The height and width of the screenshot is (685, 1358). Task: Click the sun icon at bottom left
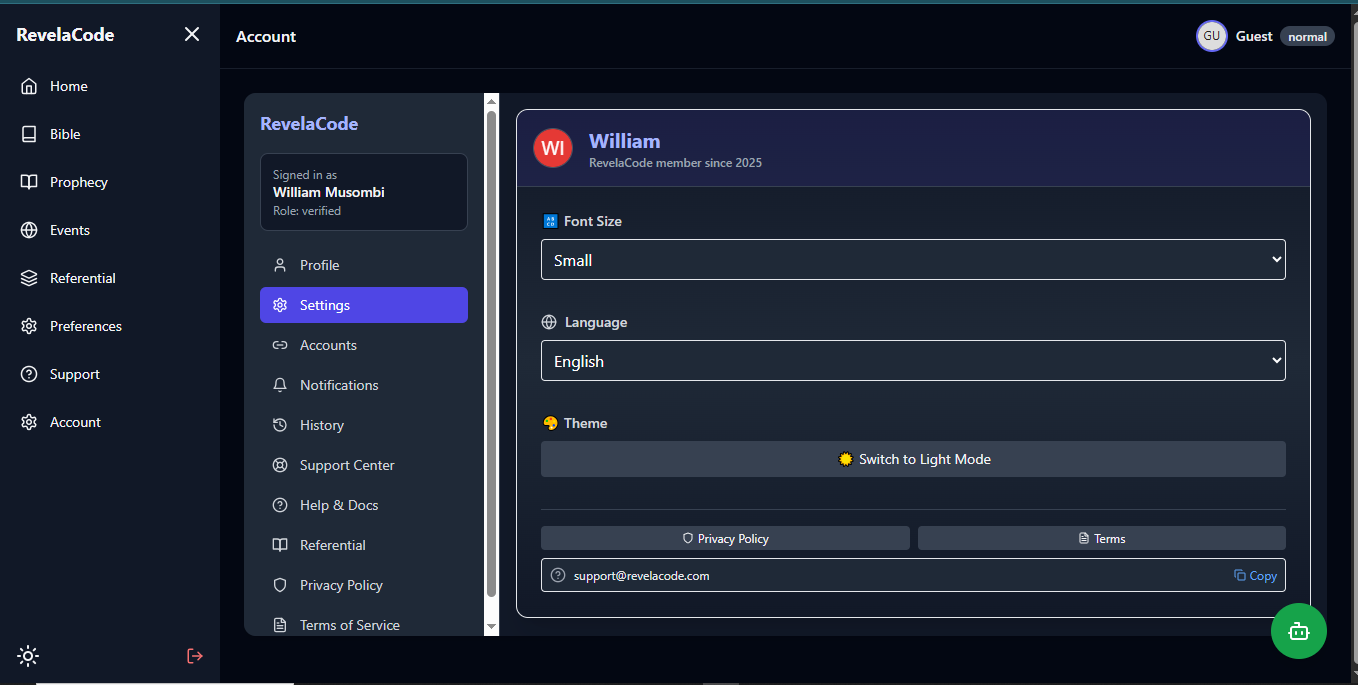pyautogui.click(x=27, y=656)
